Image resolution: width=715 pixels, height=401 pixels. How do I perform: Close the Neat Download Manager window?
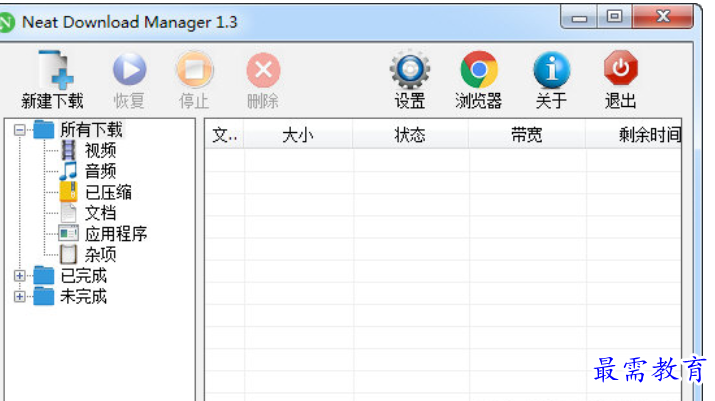tap(663, 17)
